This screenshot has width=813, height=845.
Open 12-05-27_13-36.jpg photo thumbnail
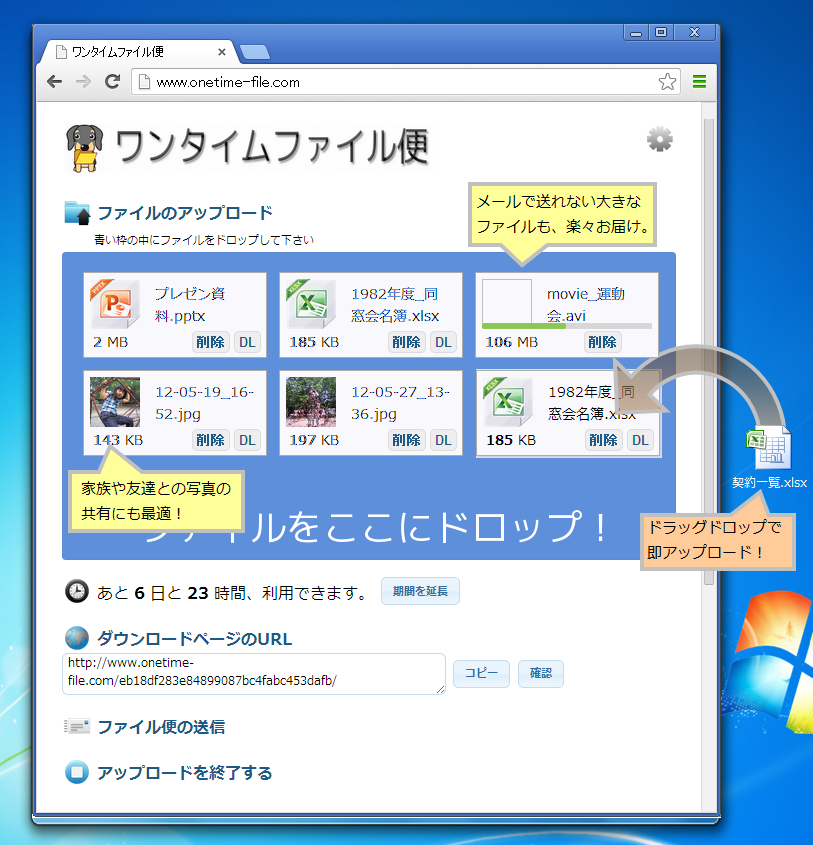click(x=311, y=401)
